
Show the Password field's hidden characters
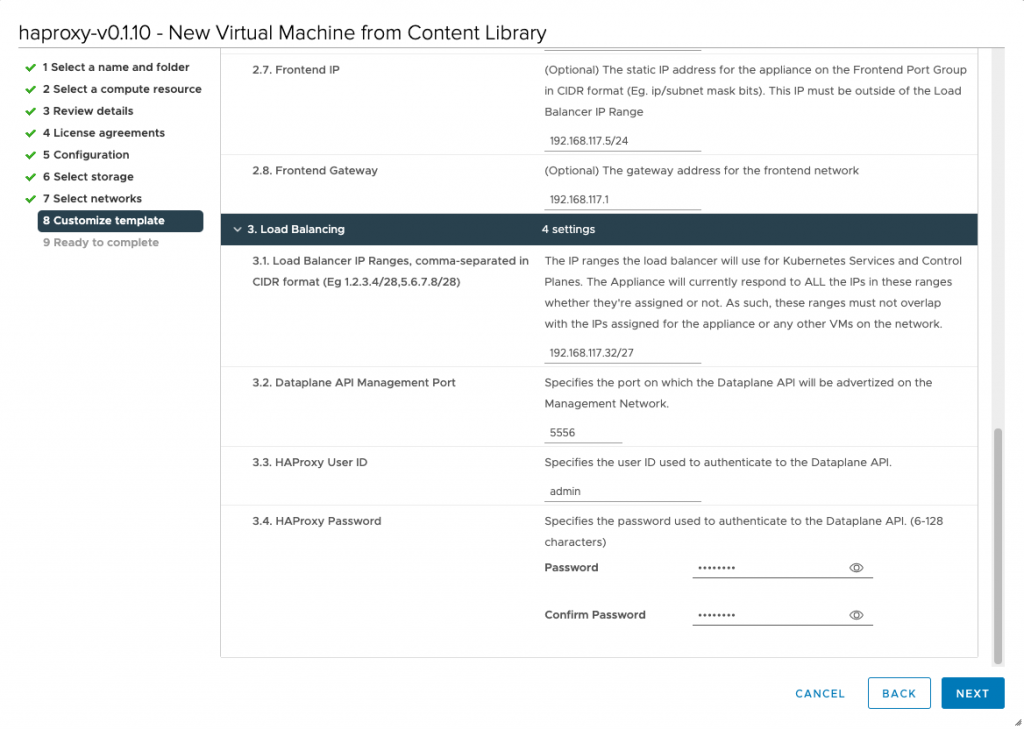pyautogui.click(x=856, y=568)
